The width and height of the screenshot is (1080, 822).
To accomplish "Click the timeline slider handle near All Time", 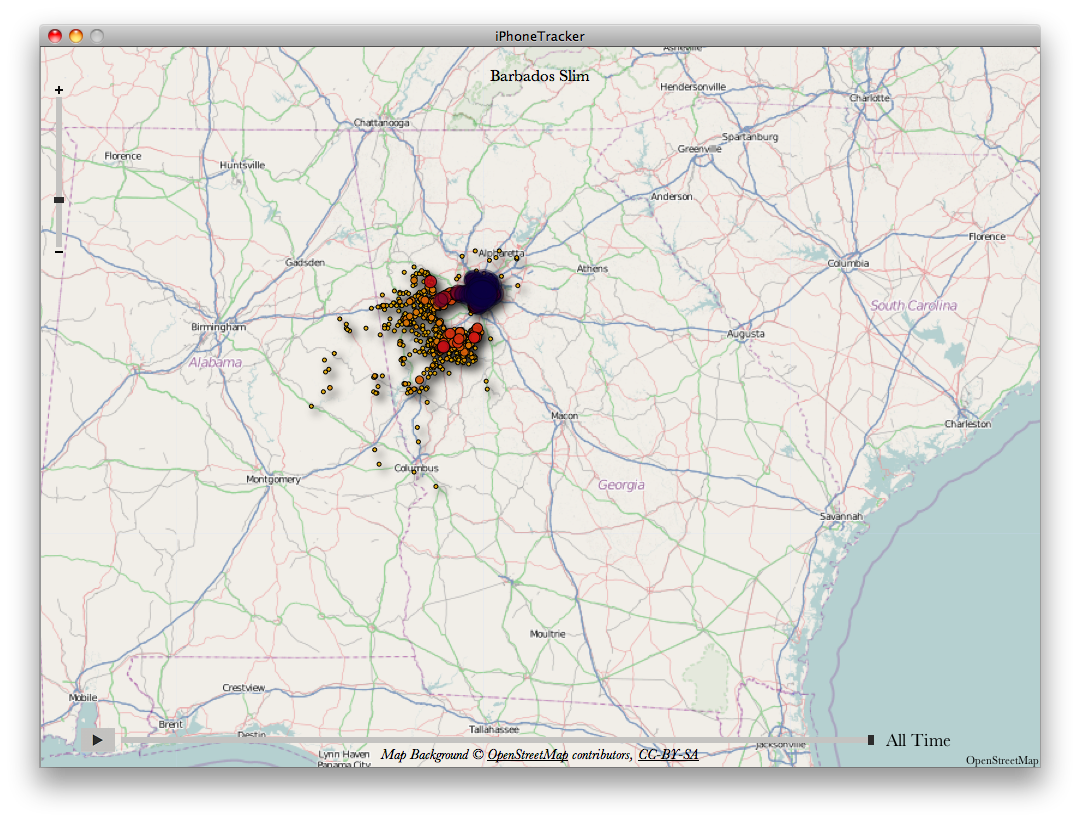I will (871, 740).
